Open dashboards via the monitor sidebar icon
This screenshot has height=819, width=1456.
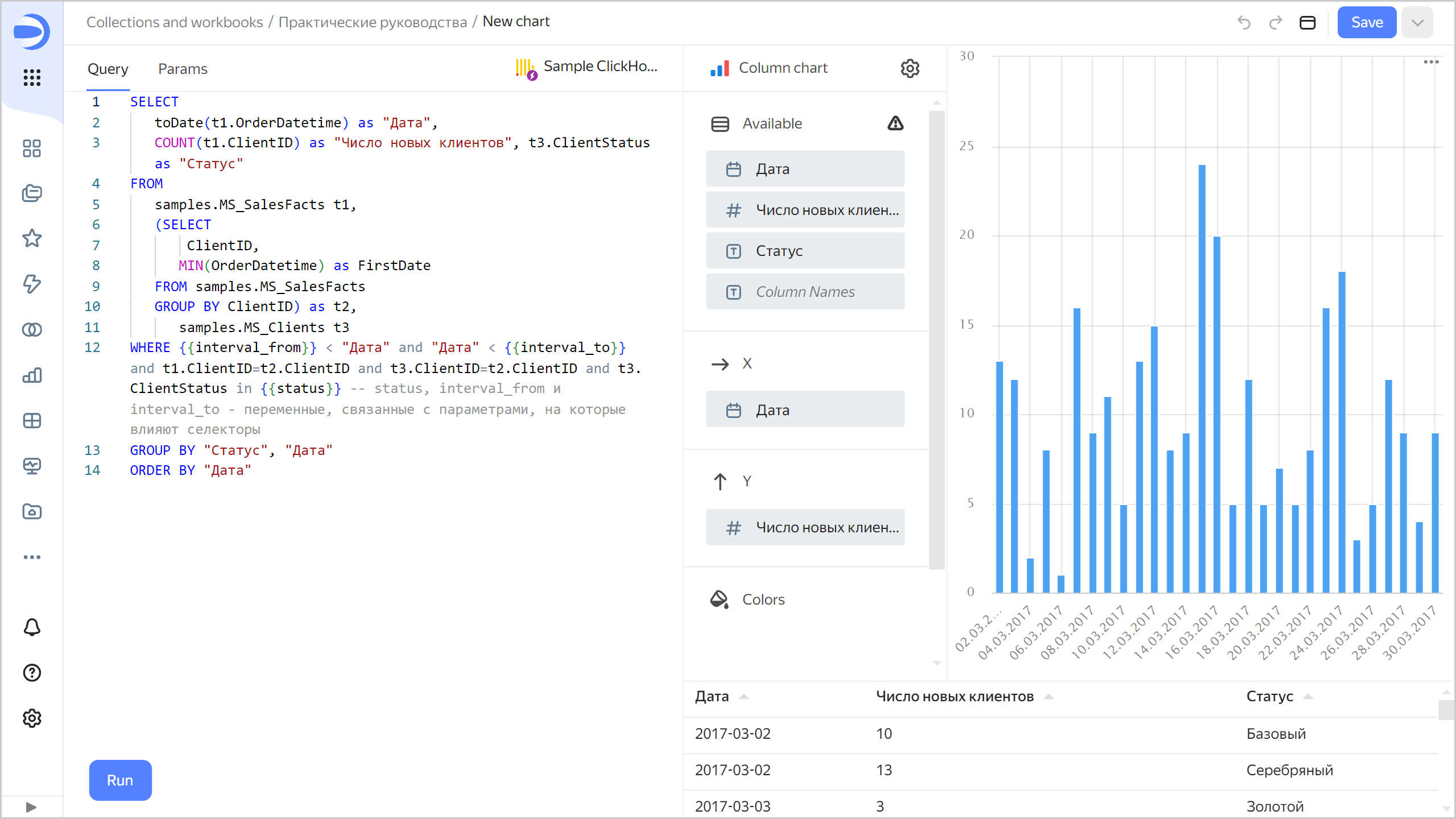(x=32, y=466)
